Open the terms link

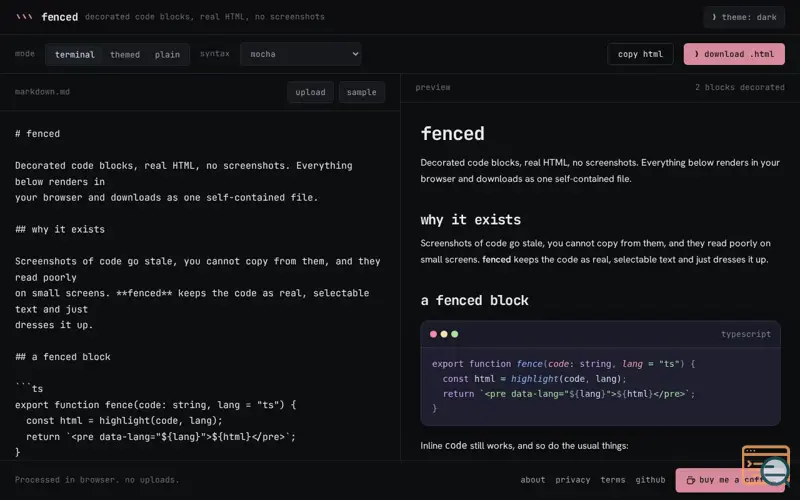pyautogui.click(x=613, y=480)
